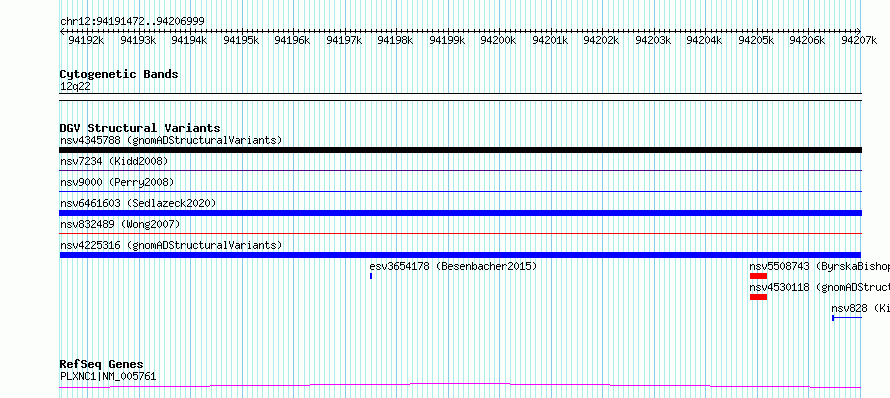890x398 pixels.
Task: Select variant label esv3654178 (Besenbacher2015)
Action: (453, 266)
